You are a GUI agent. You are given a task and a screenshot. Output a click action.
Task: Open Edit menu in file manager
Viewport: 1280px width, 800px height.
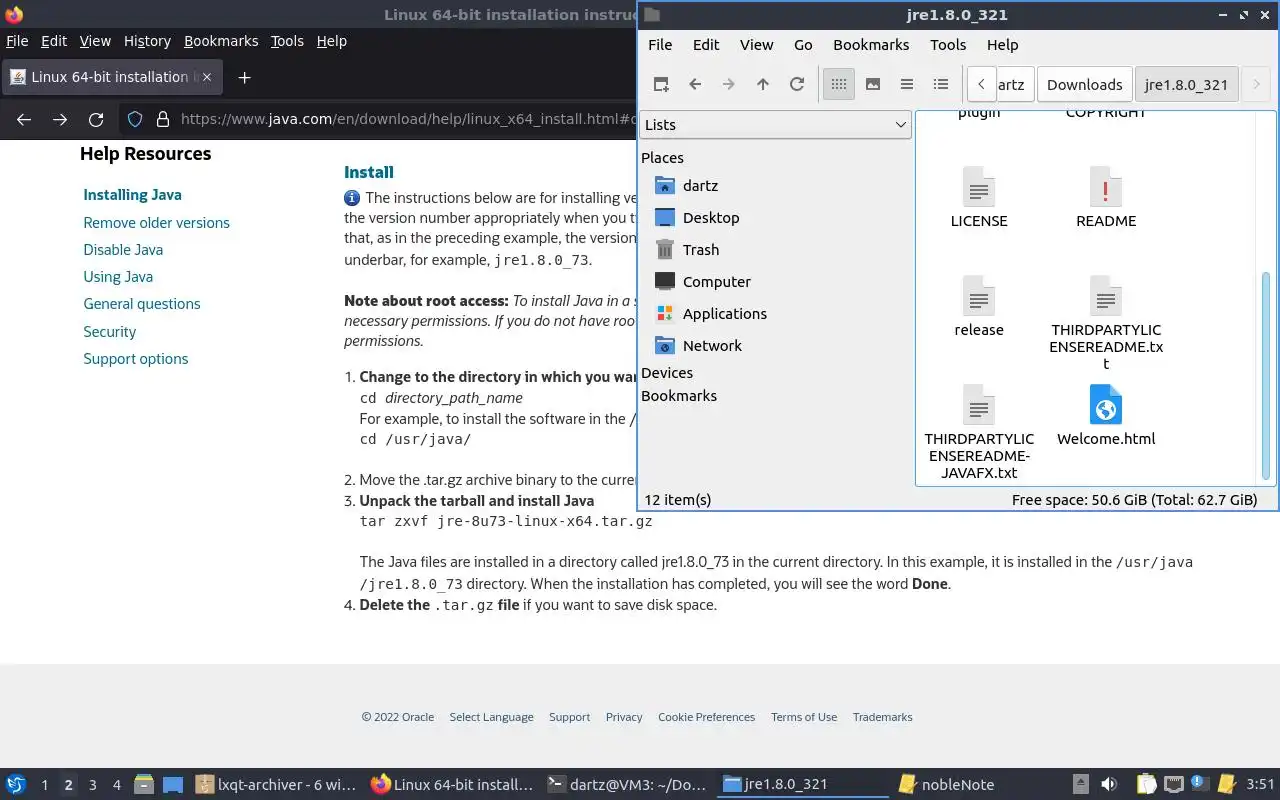(706, 45)
